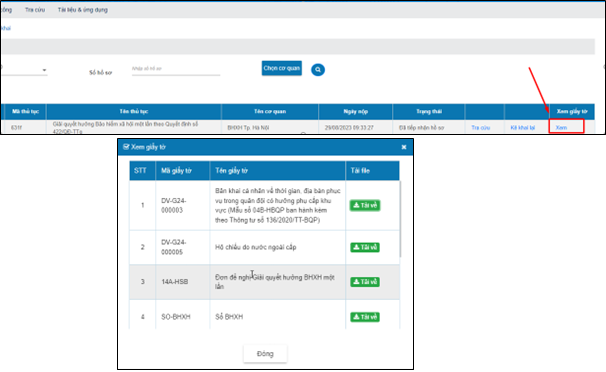The width and height of the screenshot is (606, 372).
Task: Download the 14A-HSB document file
Action: tap(365, 282)
